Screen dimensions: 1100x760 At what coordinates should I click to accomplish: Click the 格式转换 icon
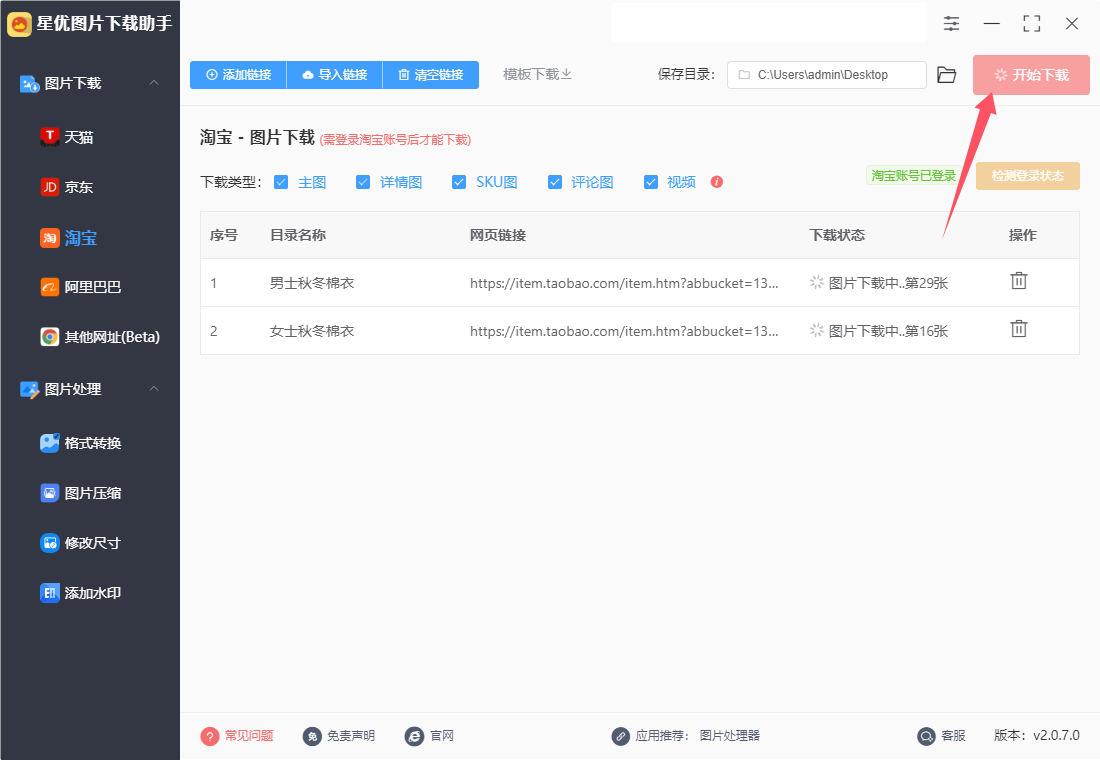click(x=50, y=443)
